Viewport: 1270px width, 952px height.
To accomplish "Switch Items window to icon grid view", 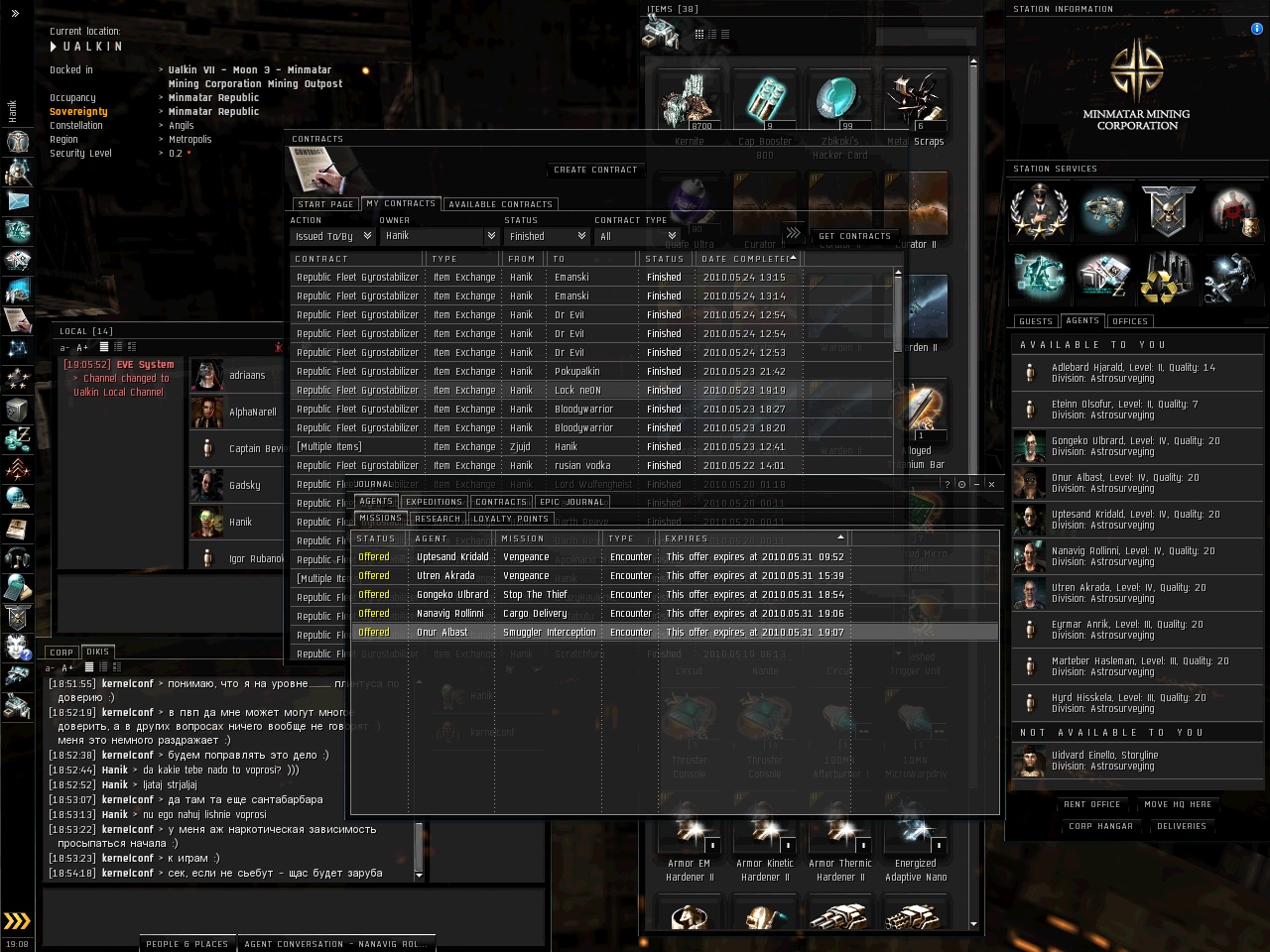I will pyautogui.click(x=699, y=34).
